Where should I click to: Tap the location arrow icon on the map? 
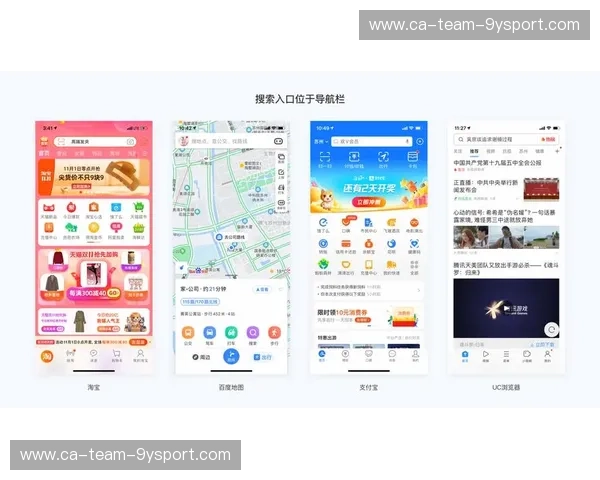coord(181,268)
